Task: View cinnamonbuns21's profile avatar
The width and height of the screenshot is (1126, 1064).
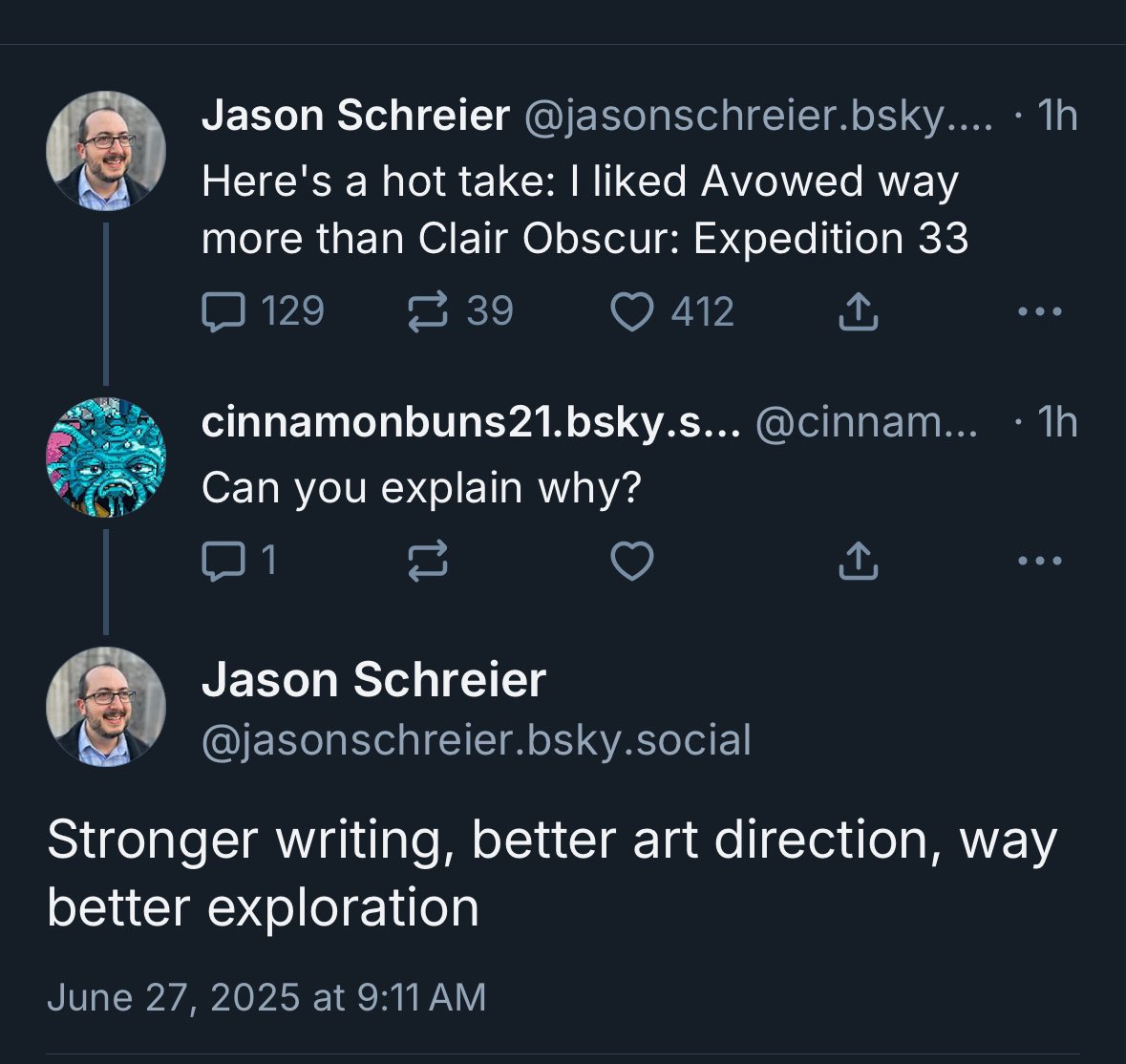Action: [x=106, y=458]
